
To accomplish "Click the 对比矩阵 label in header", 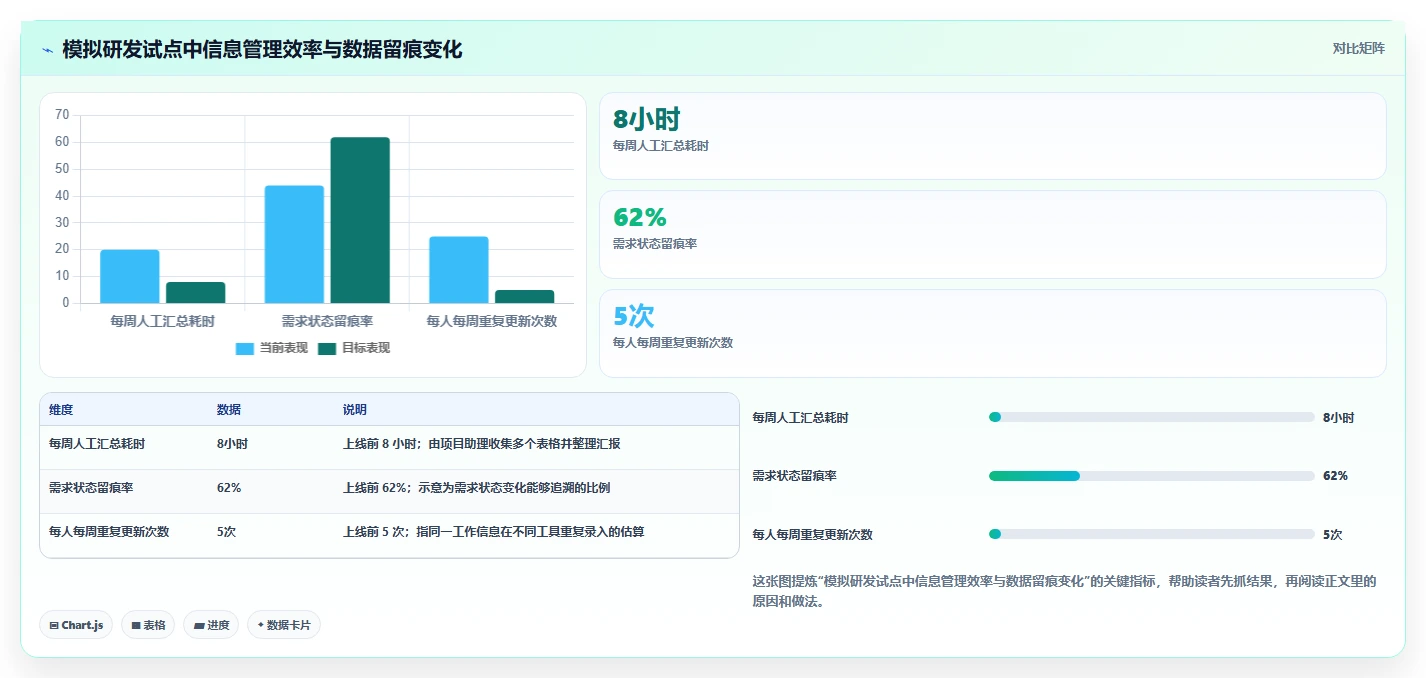I will click(1358, 48).
